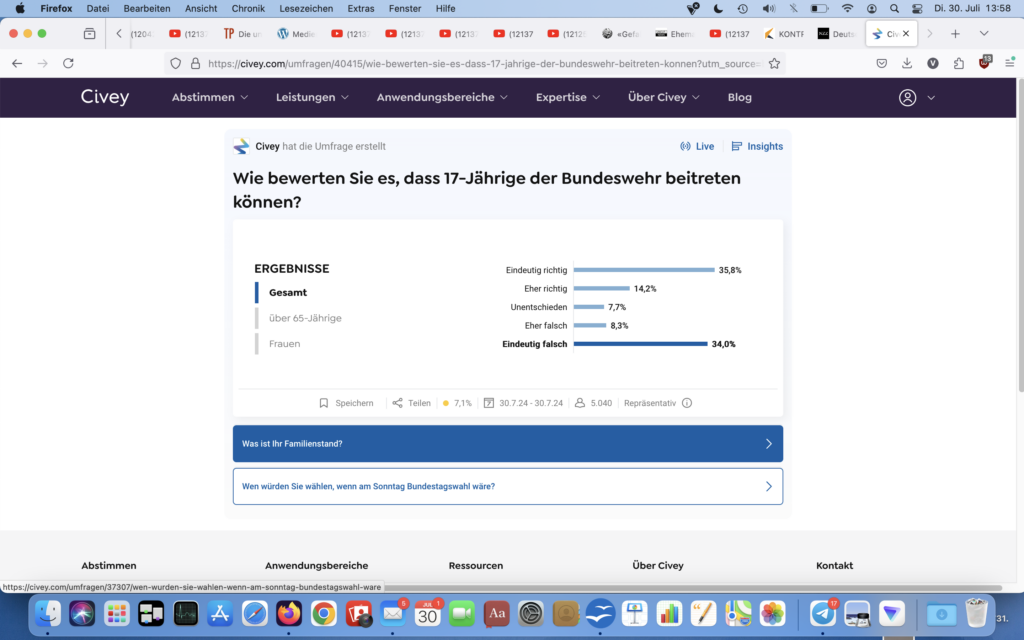Open the Repräsentativ info icon
The height and width of the screenshot is (640, 1024).
click(x=687, y=403)
